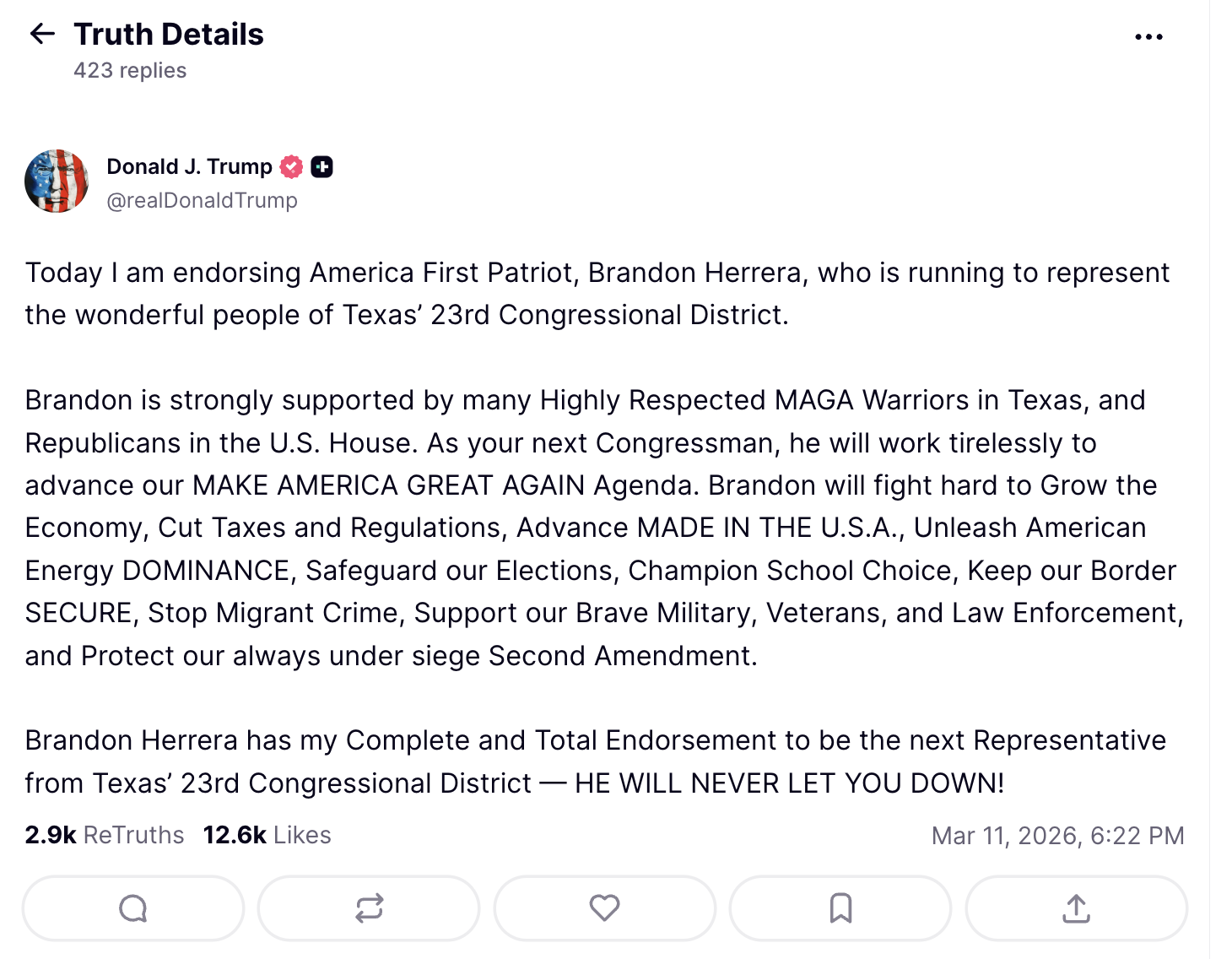View the 12.6k Likes list
Viewport: 1232px width, 959px height.
(x=267, y=835)
